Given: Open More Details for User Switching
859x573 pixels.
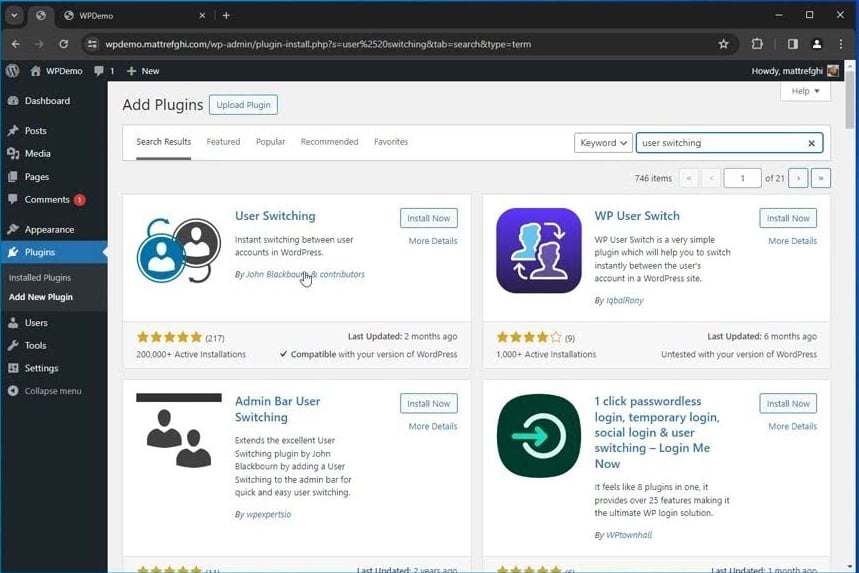Looking at the screenshot, I should [x=433, y=241].
